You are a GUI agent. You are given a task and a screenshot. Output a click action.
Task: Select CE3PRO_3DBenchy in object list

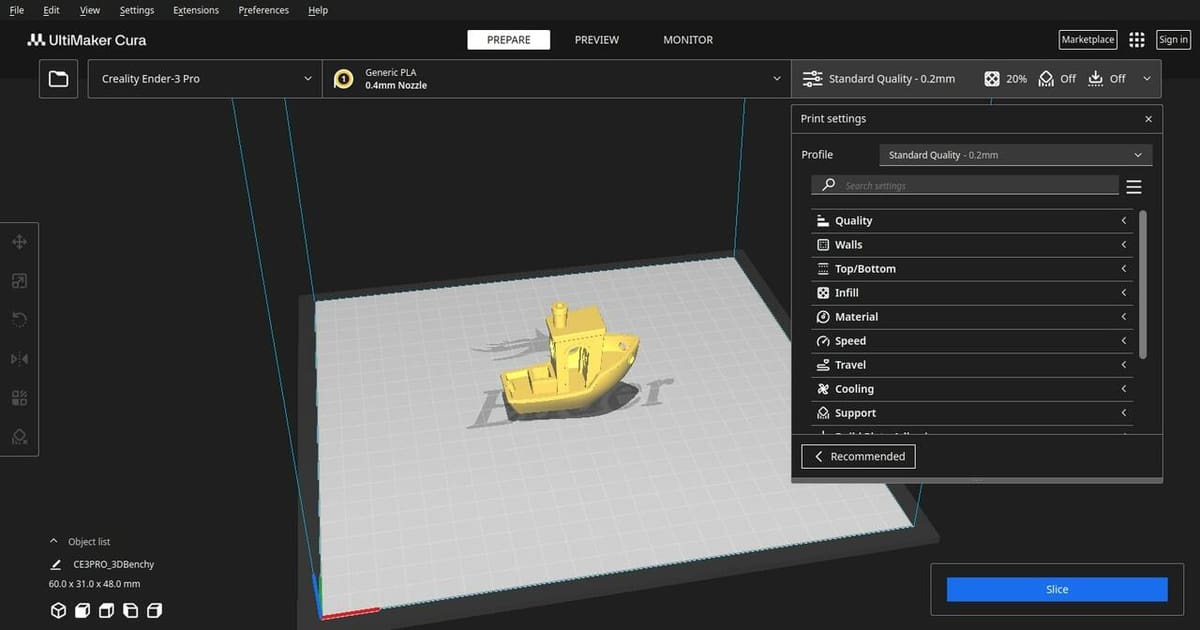click(114, 565)
